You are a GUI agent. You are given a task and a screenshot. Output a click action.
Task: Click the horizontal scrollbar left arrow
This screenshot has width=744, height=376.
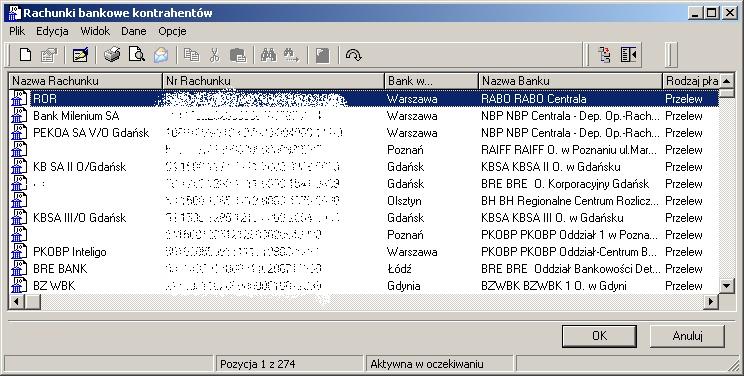(17, 301)
